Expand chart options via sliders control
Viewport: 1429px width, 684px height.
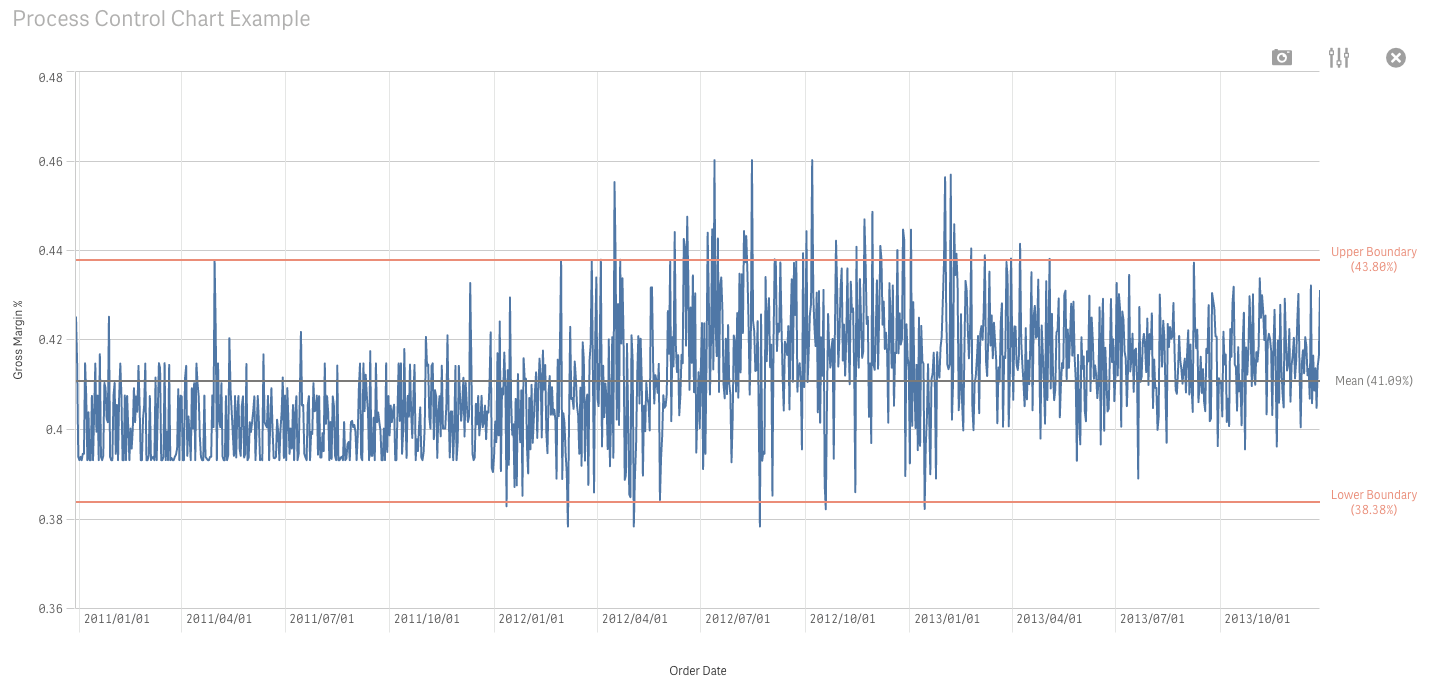click(x=1338, y=57)
